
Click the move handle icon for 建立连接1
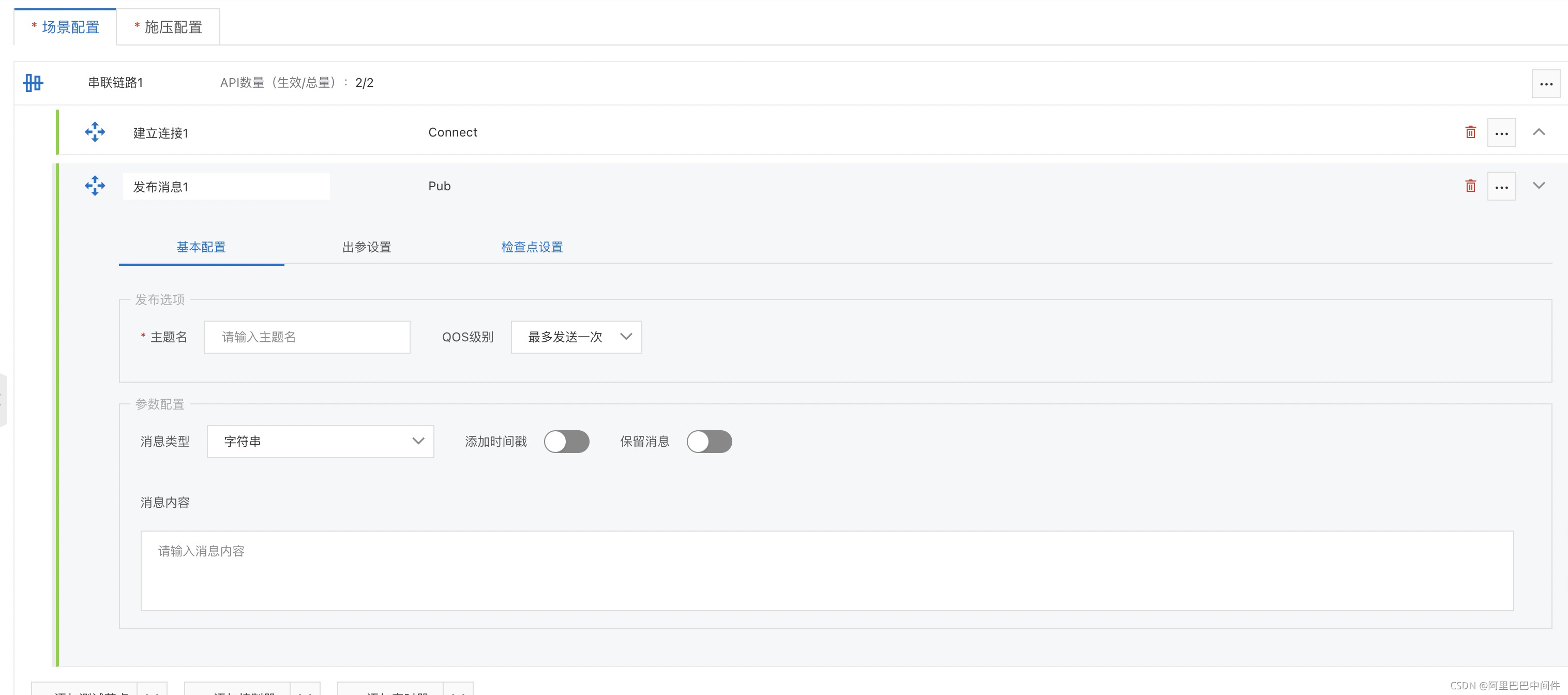[x=95, y=132]
